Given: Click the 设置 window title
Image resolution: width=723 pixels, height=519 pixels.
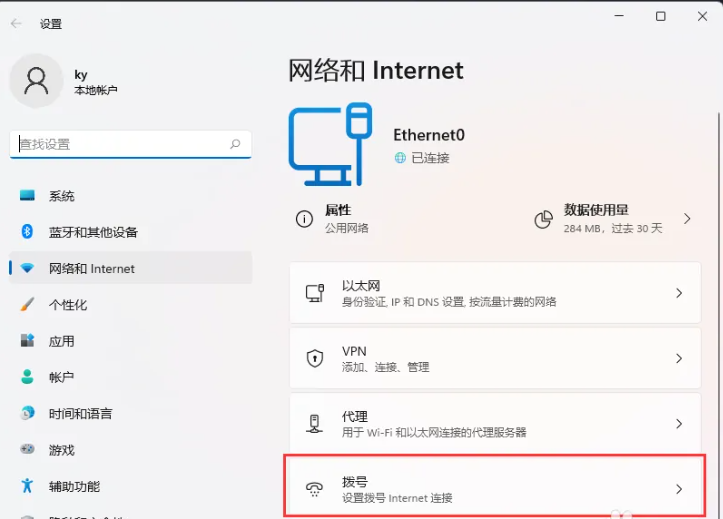Looking at the screenshot, I should pos(51,24).
